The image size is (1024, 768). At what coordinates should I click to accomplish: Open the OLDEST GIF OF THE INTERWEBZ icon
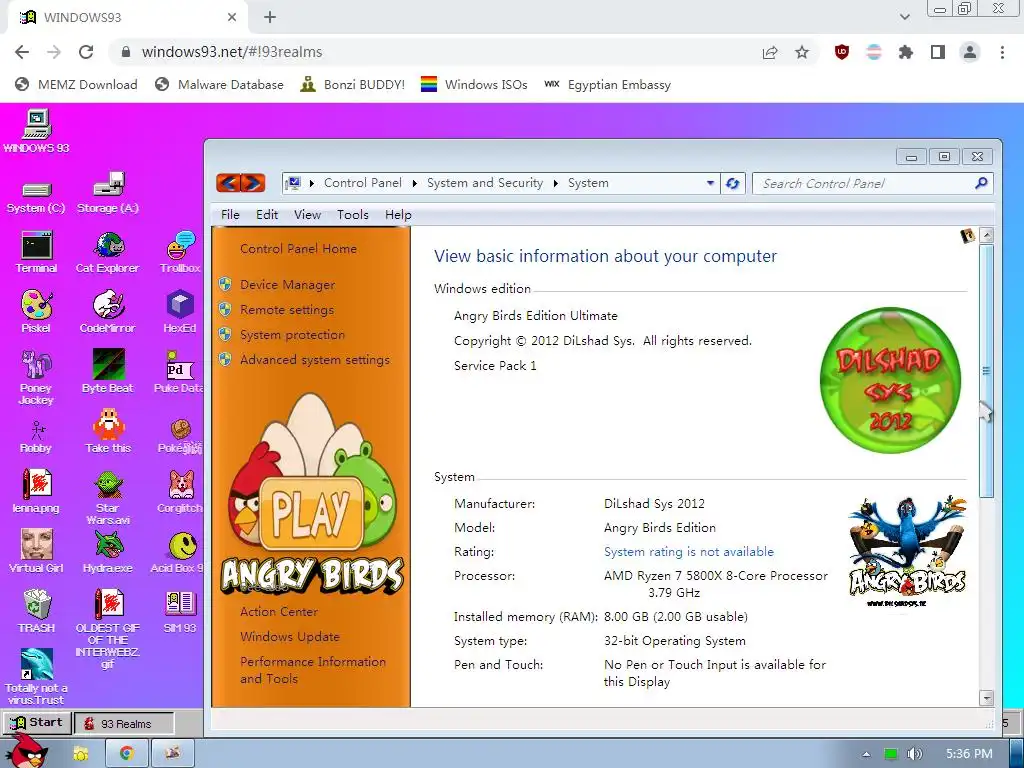[108, 628]
